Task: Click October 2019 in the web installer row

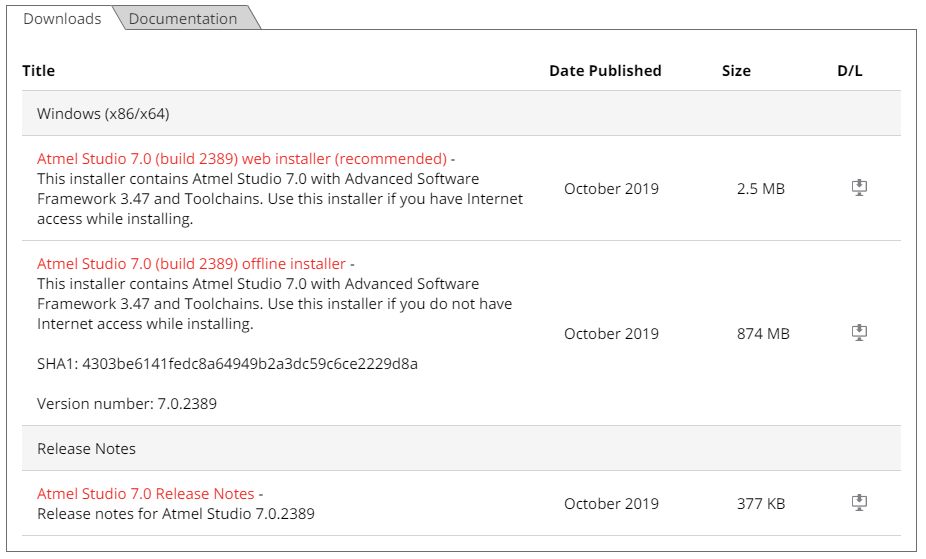Action: (x=611, y=189)
